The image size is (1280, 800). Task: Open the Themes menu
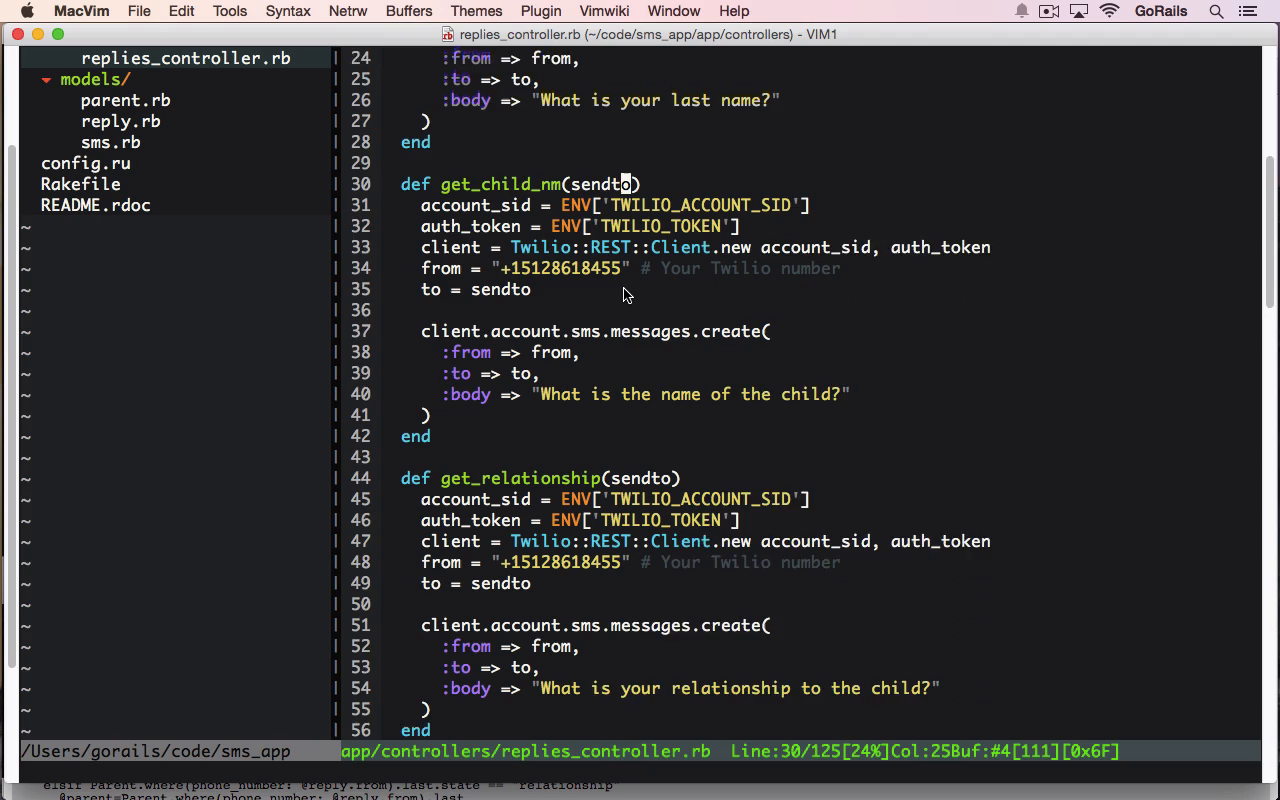tap(476, 11)
